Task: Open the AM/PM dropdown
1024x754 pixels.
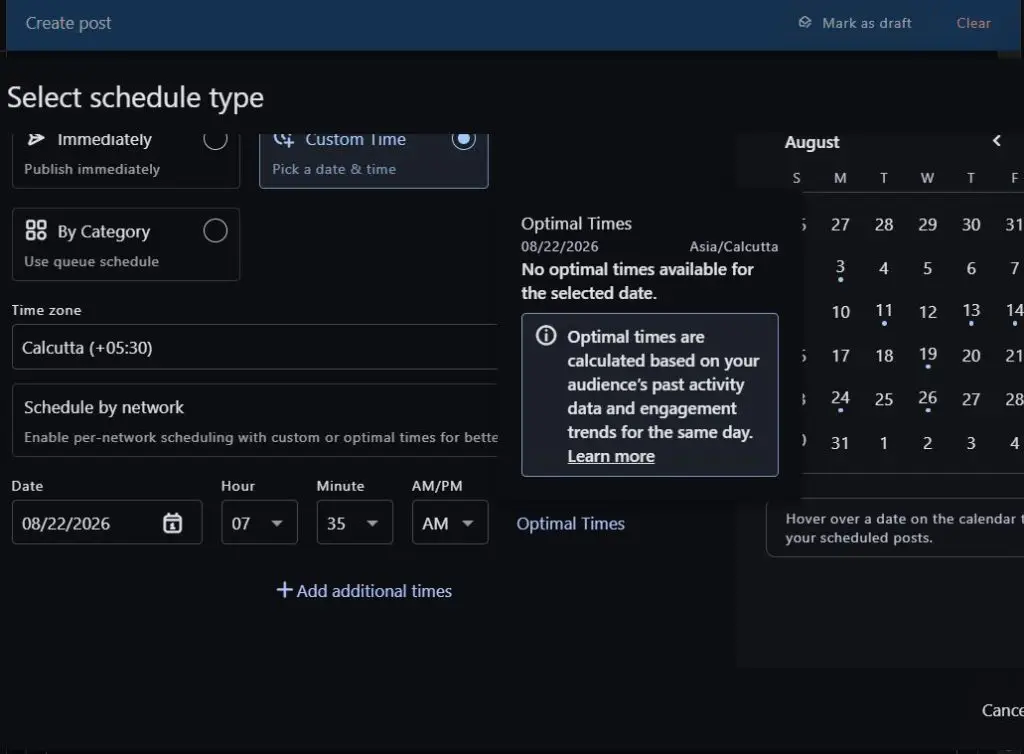Action: pyautogui.click(x=450, y=522)
